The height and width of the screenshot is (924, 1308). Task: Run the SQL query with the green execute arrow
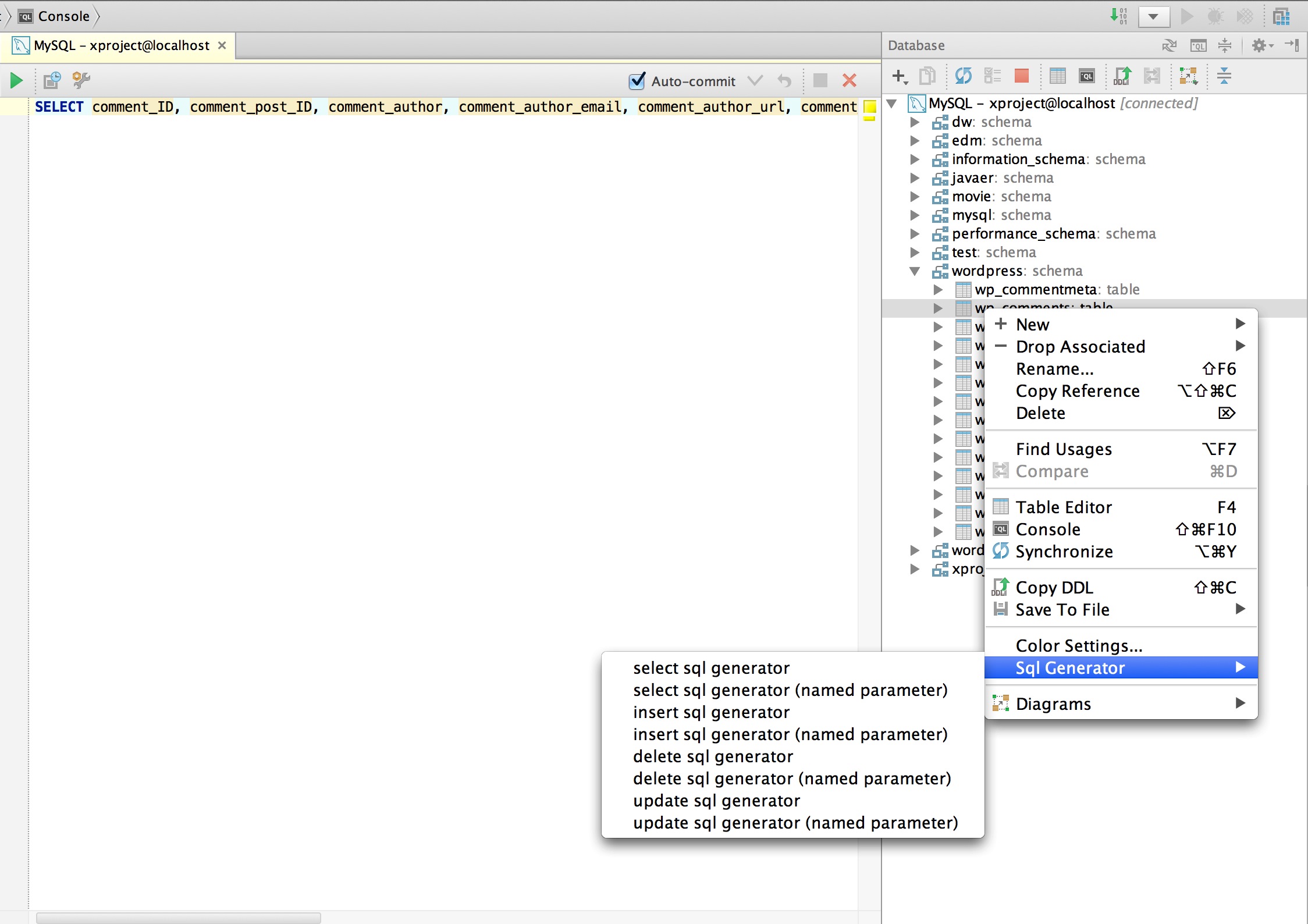pyautogui.click(x=16, y=80)
